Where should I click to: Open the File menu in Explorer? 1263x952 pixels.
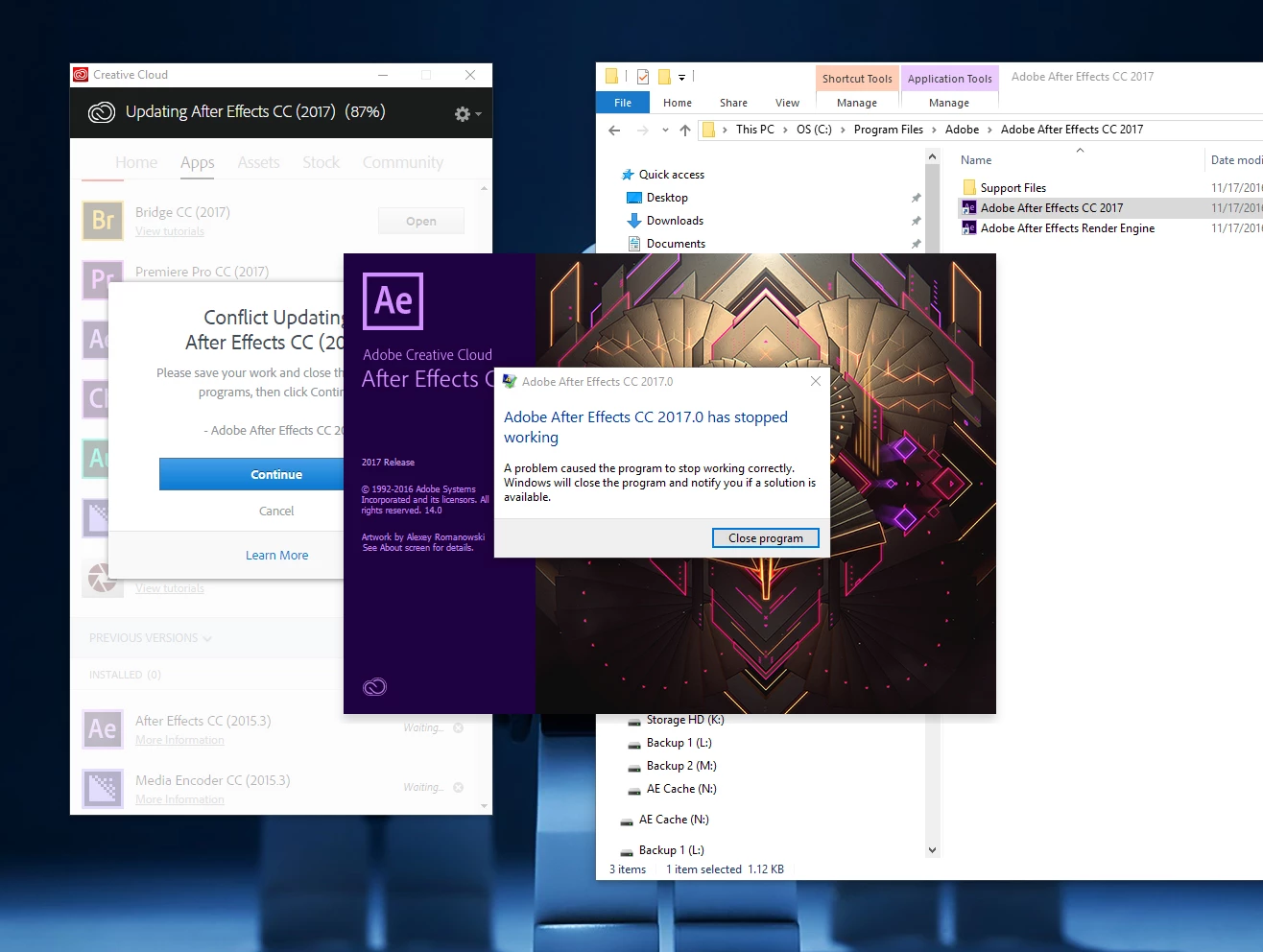tap(623, 103)
